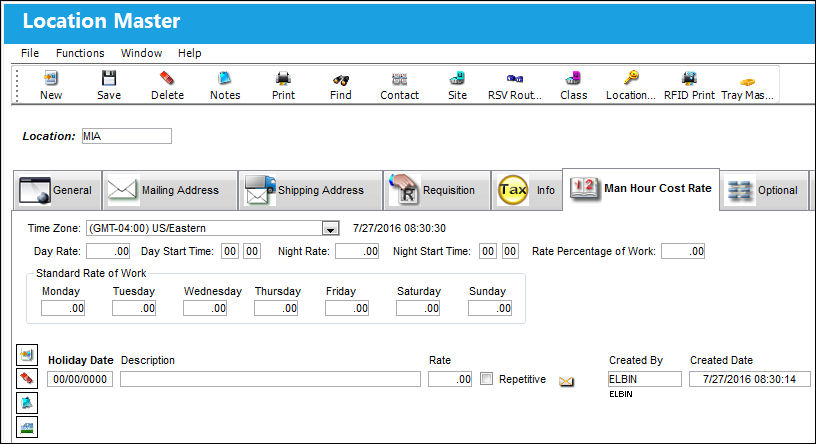Toggle the Repetitive checkbox
This screenshot has height=444, width=816.
(486, 378)
